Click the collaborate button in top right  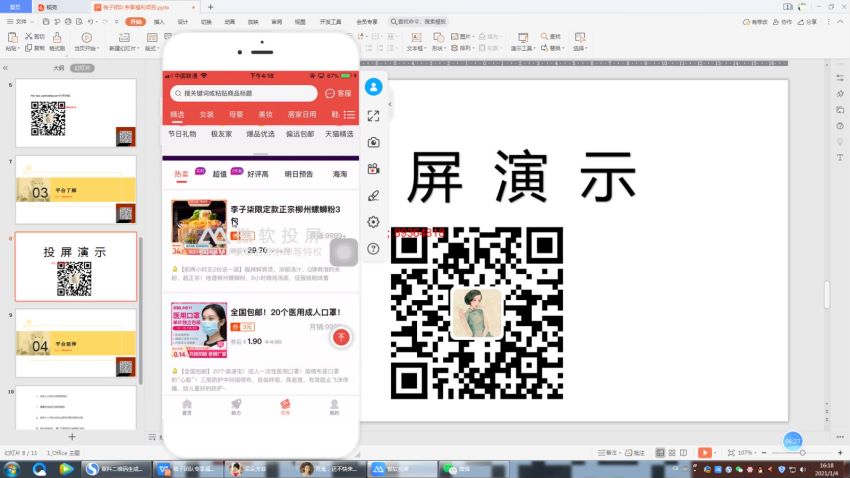[782, 22]
